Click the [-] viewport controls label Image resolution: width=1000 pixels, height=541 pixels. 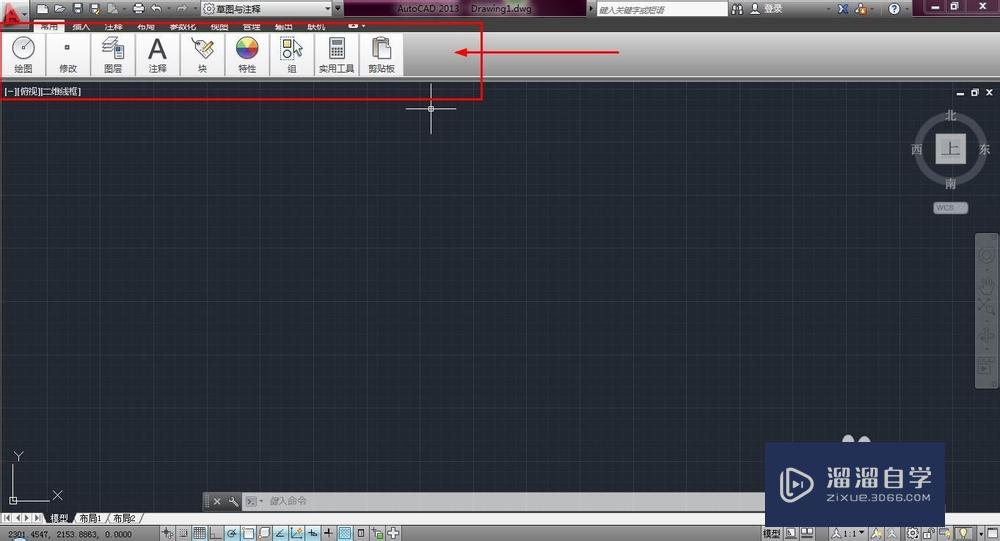coord(10,91)
